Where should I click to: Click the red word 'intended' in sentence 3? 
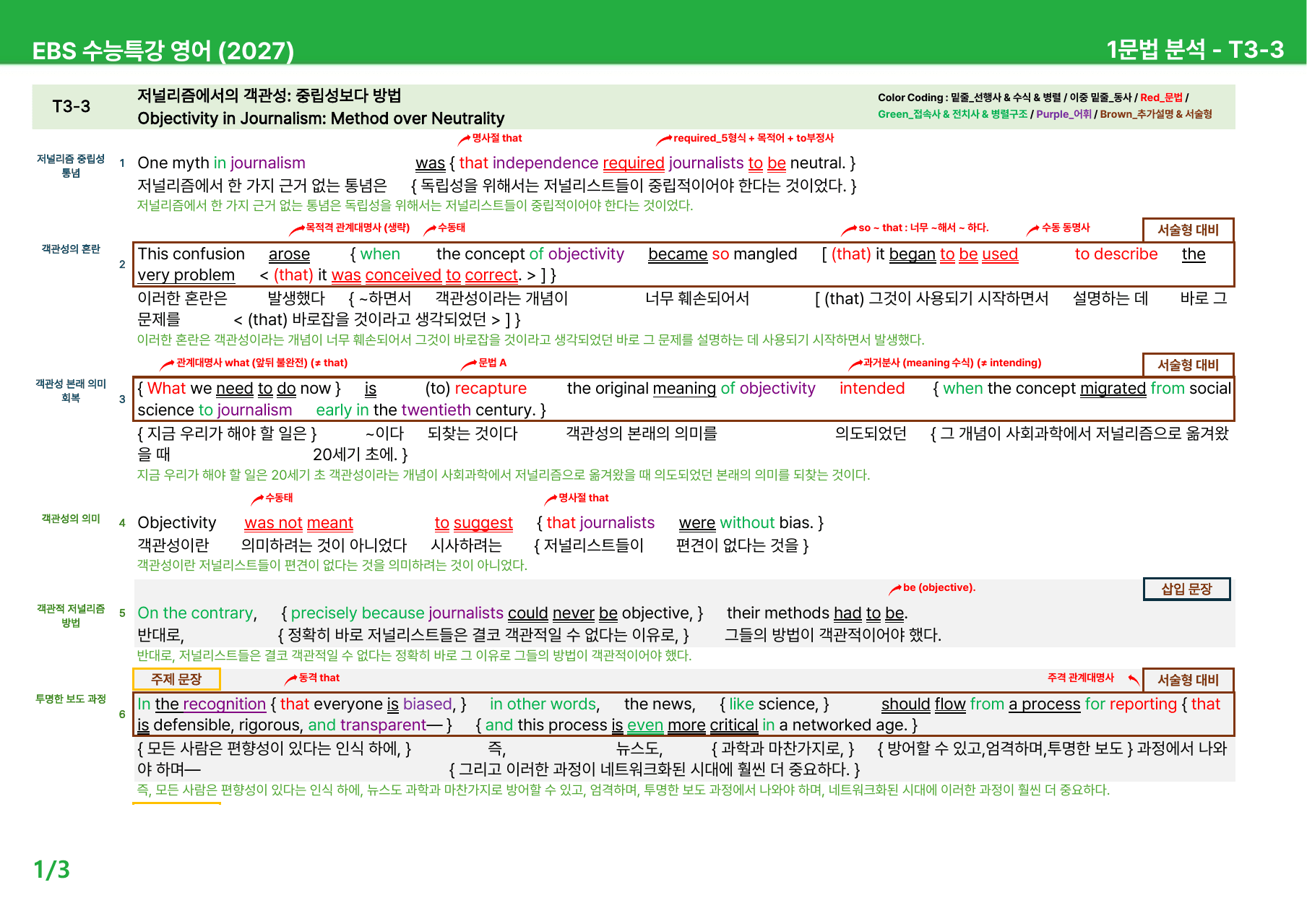coord(872,389)
